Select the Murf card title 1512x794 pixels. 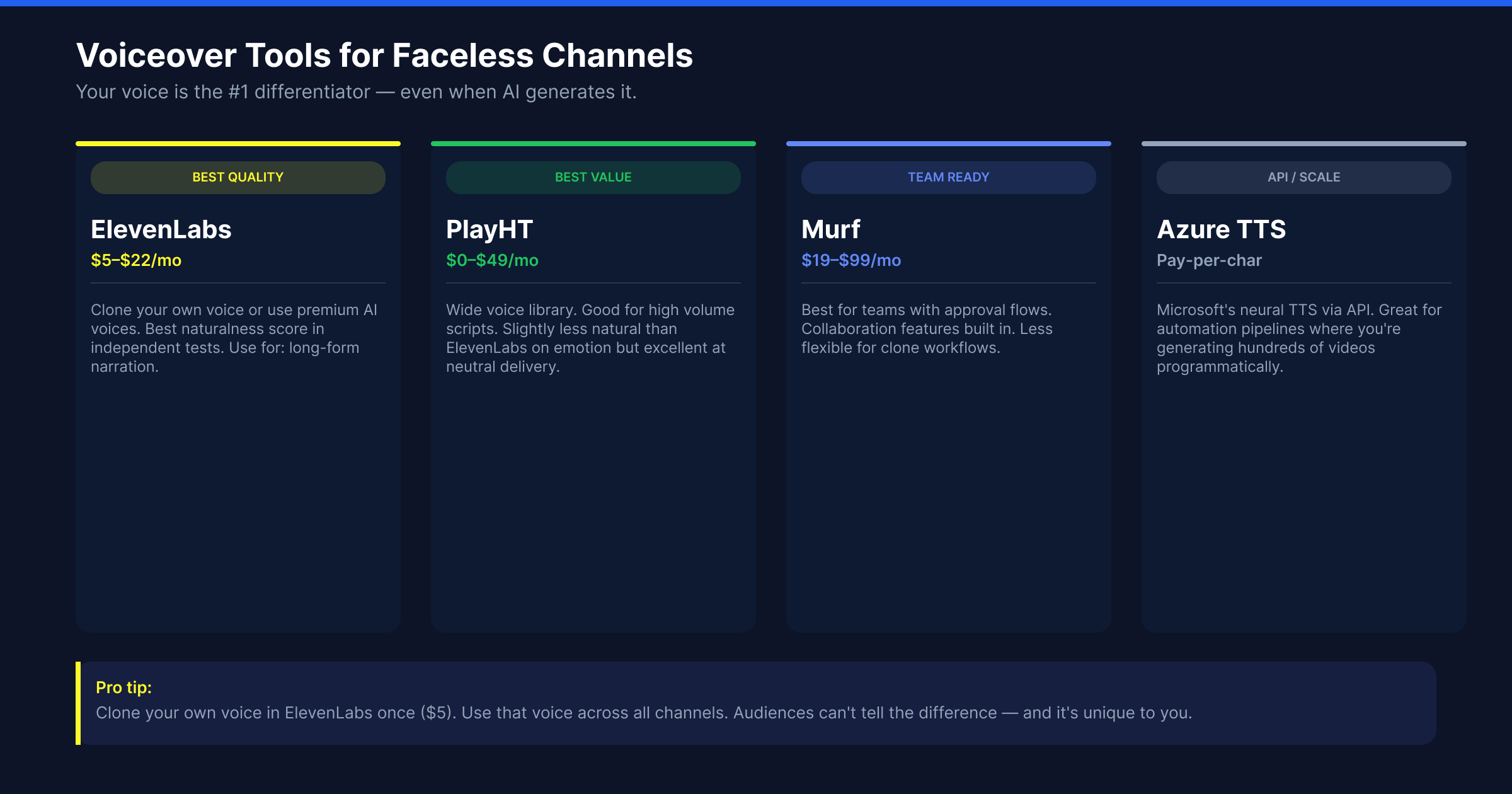[x=831, y=229]
